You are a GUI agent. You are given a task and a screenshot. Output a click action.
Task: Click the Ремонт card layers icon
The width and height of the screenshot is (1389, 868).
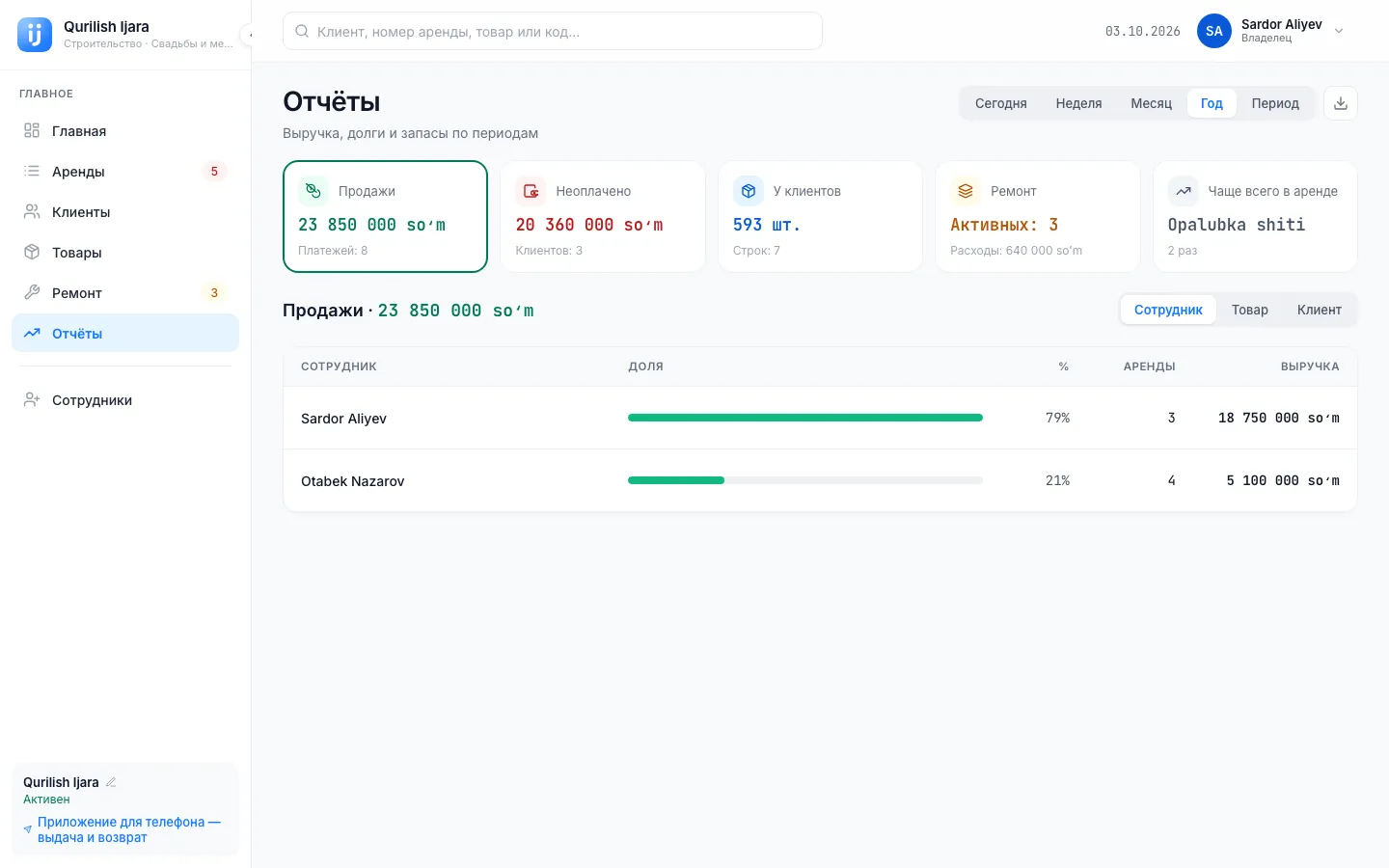(966, 191)
